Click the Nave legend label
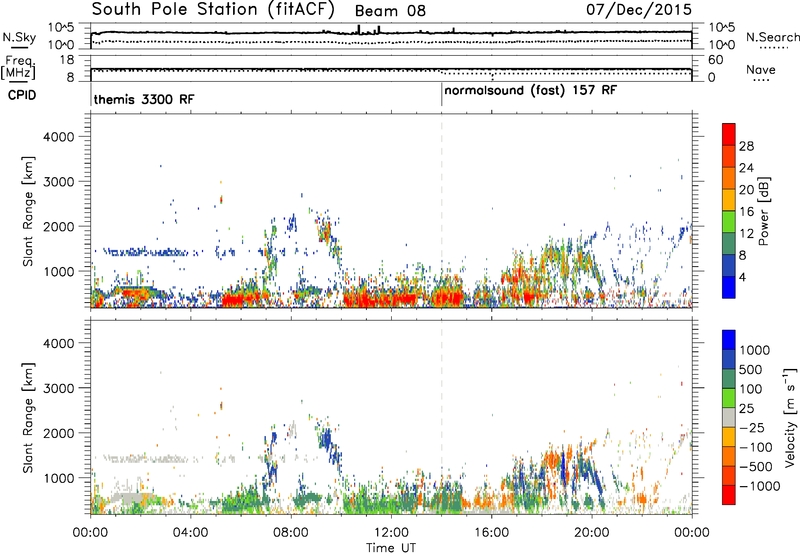The image size is (800, 554). click(x=761, y=69)
